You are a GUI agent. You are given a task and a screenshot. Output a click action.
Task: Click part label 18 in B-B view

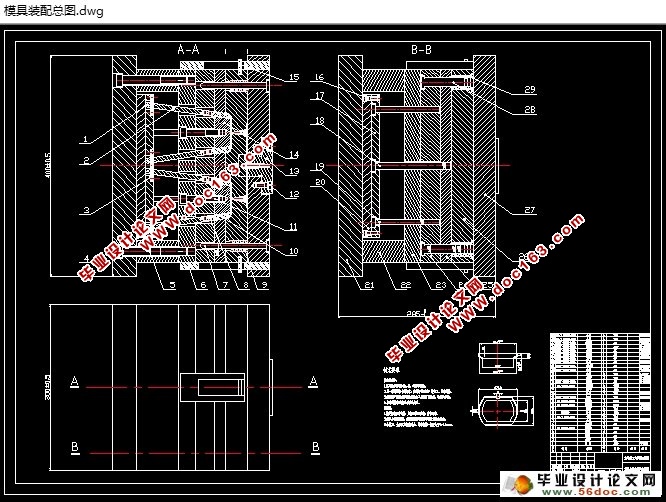319,121
